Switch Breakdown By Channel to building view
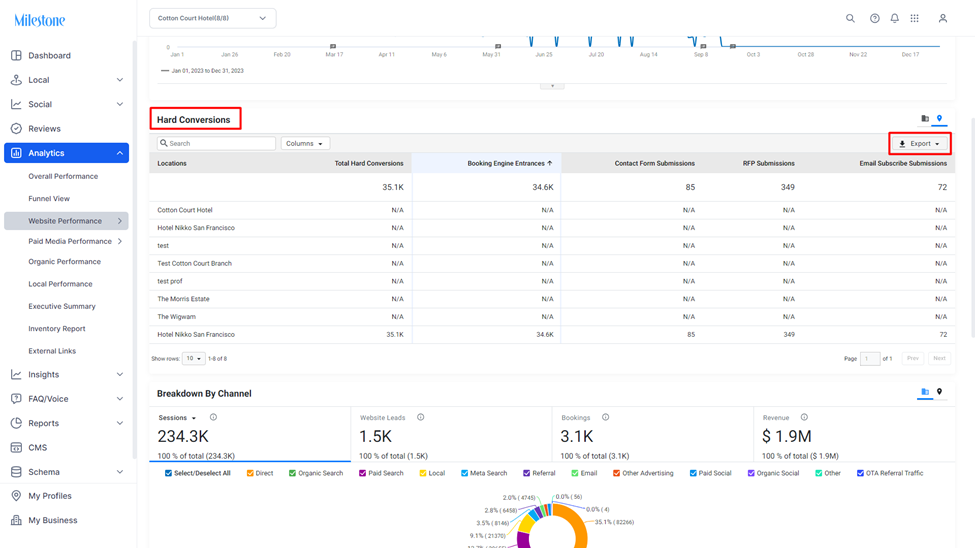Viewport: 975px width, 548px height. [925, 392]
